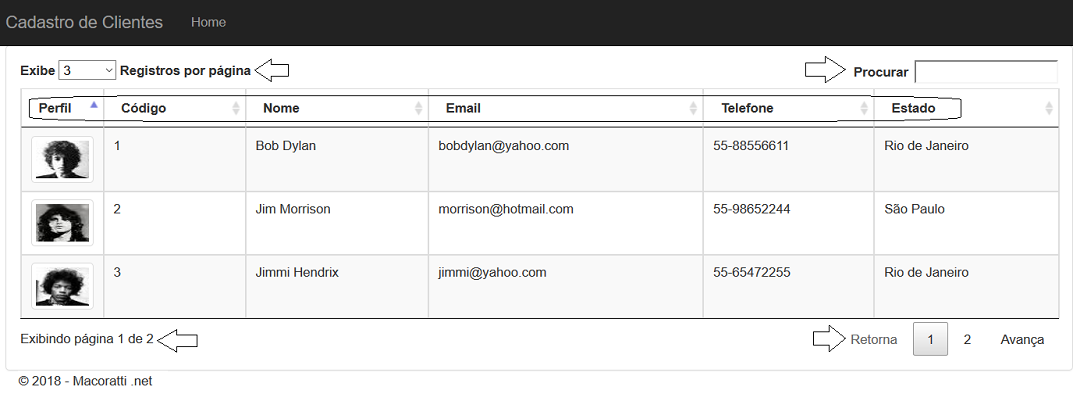Image resolution: width=1073 pixels, height=394 pixels.
Task: Click Telefone column sort icon
Action: 864,108
